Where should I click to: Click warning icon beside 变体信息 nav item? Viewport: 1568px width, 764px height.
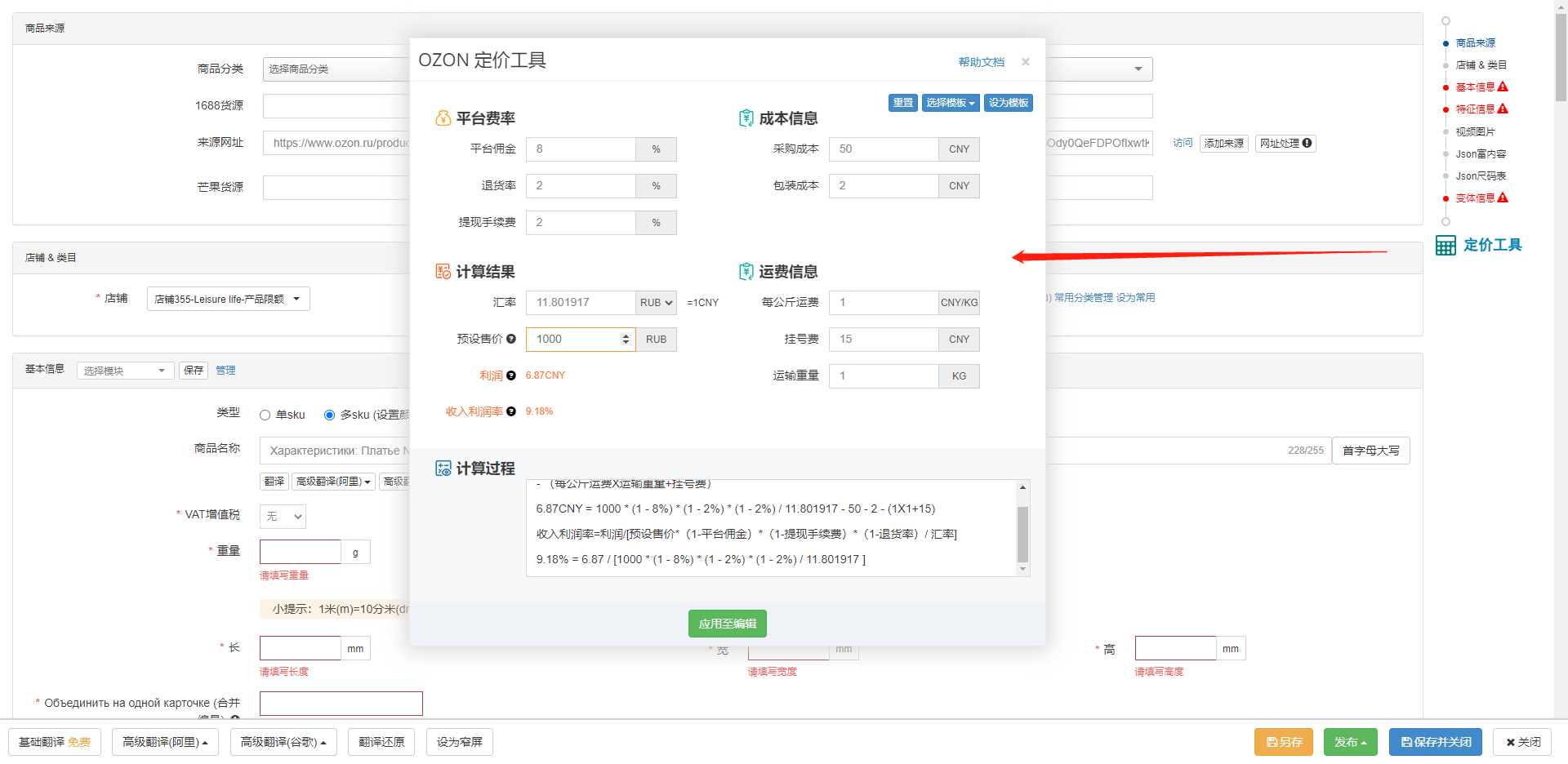pos(1503,198)
